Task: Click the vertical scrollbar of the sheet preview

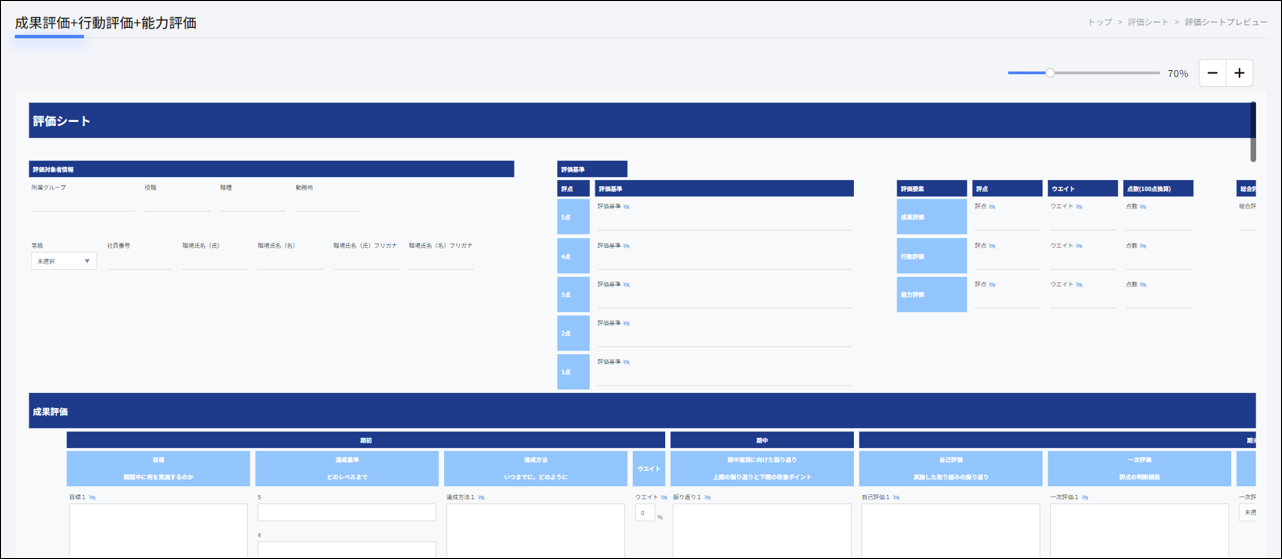Action: (1253, 132)
